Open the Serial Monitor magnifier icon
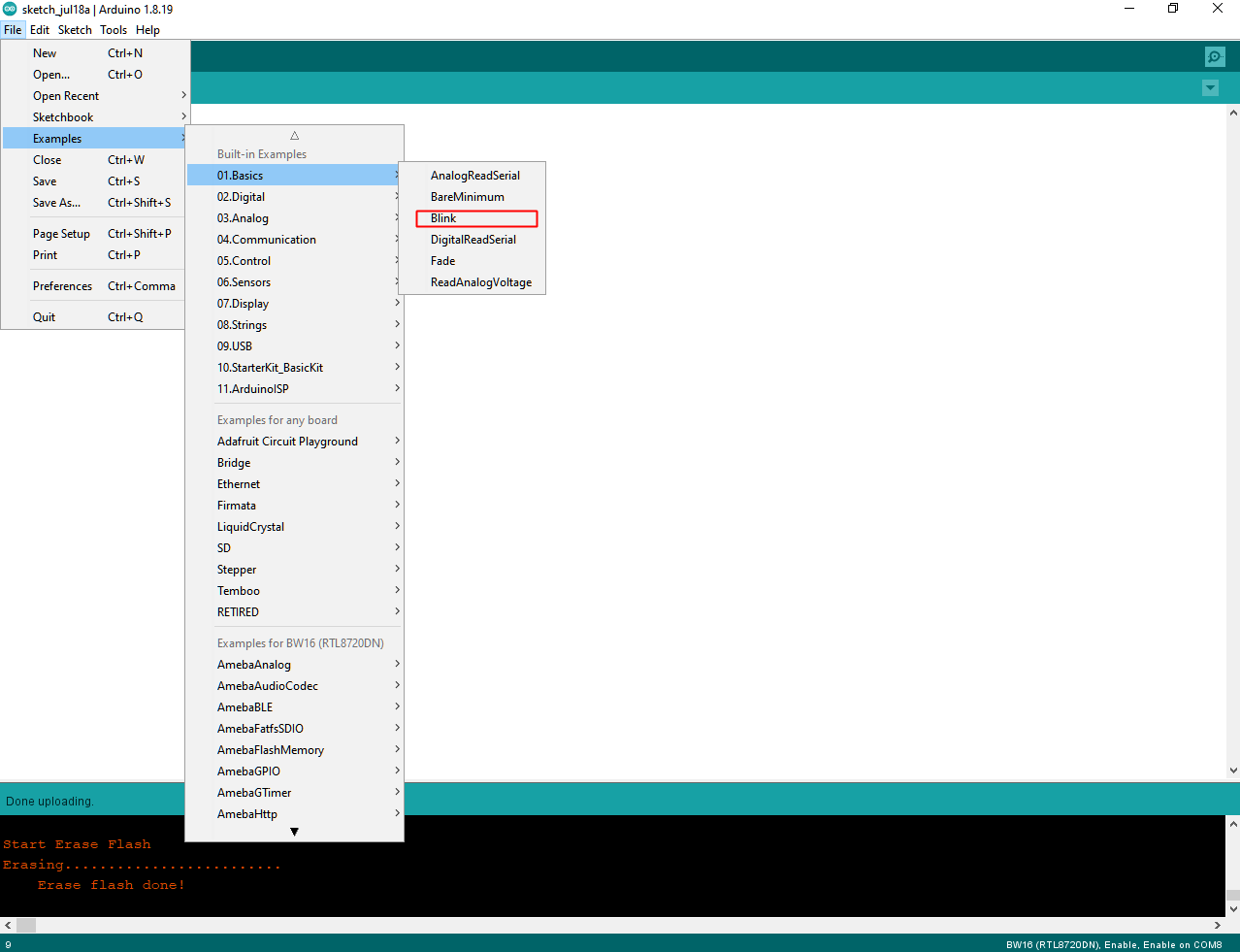The width and height of the screenshot is (1240, 952). pos(1215,56)
